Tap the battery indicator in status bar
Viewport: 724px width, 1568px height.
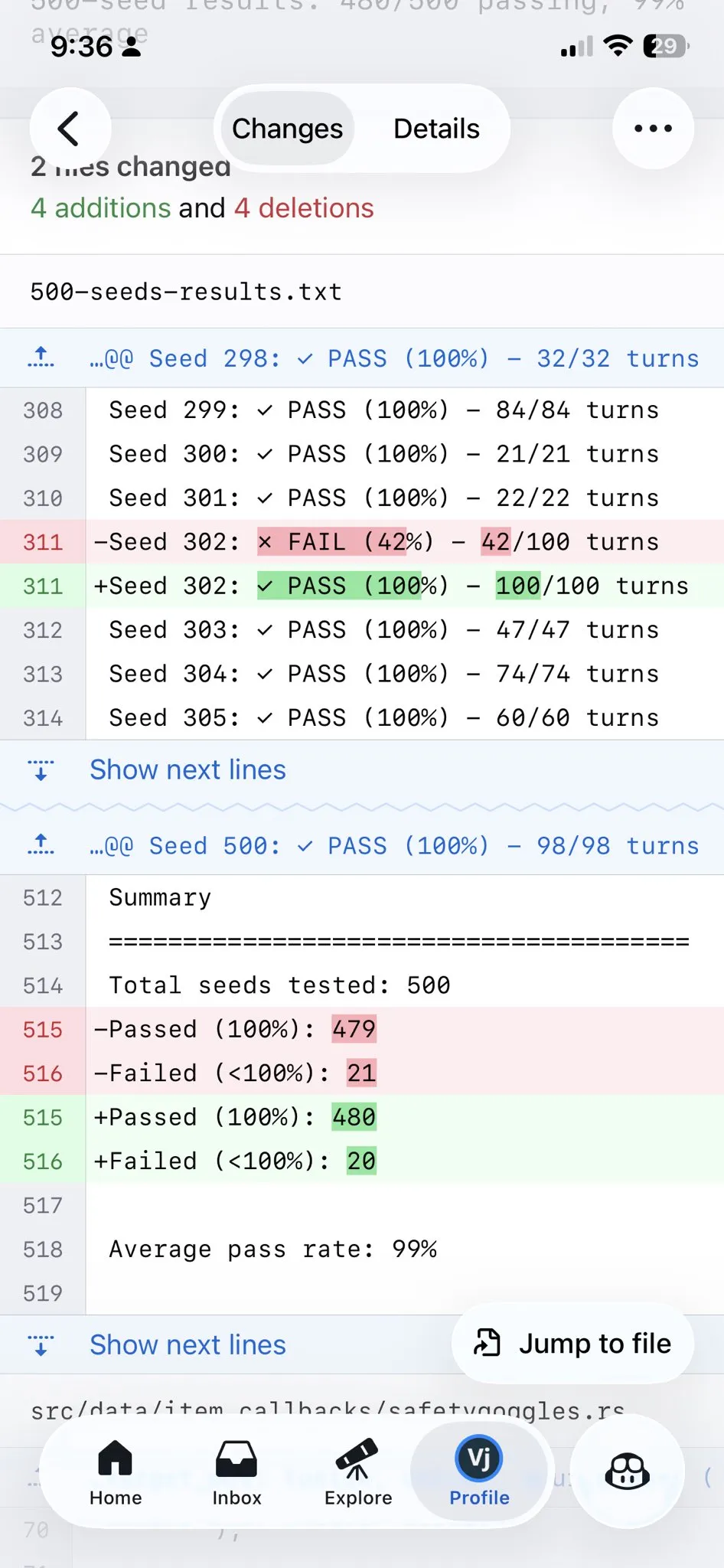coord(664,47)
